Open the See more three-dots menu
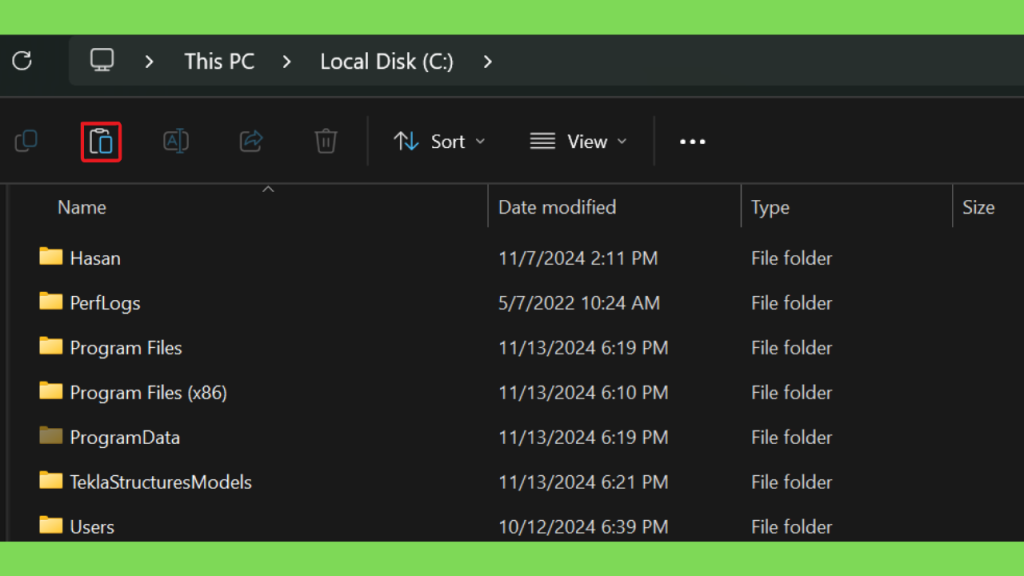This screenshot has width=1024, height=576. (692, 142)
